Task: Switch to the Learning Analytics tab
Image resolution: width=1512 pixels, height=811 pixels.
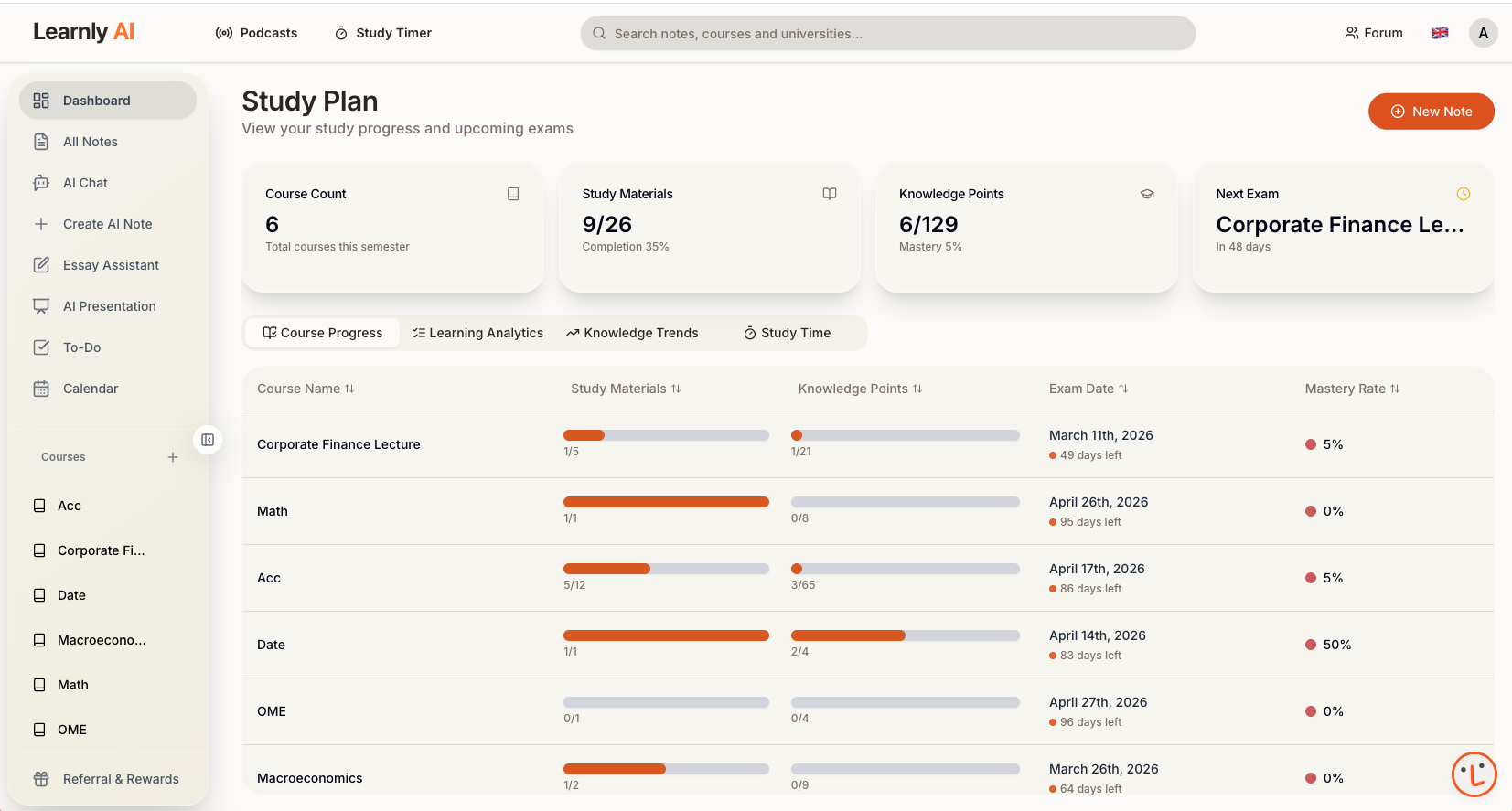Action: [x=477, y=333]
